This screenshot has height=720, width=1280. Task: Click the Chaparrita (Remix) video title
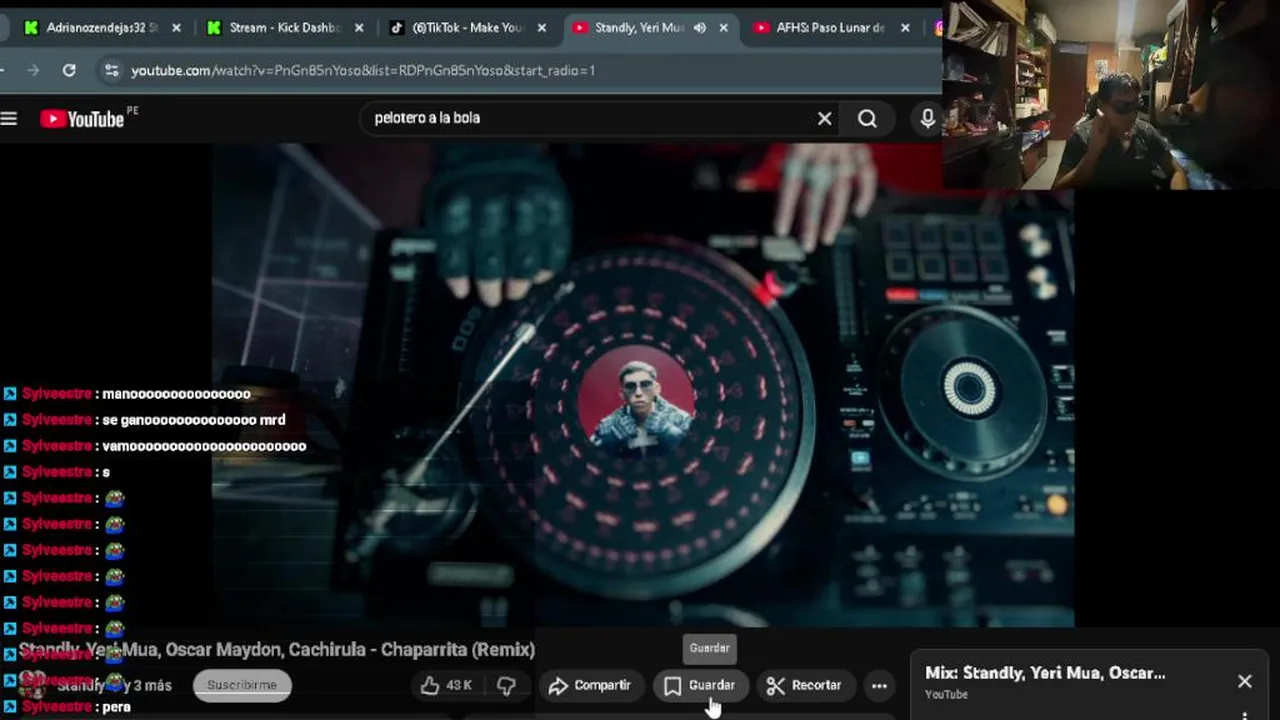(x=277, y=650)
